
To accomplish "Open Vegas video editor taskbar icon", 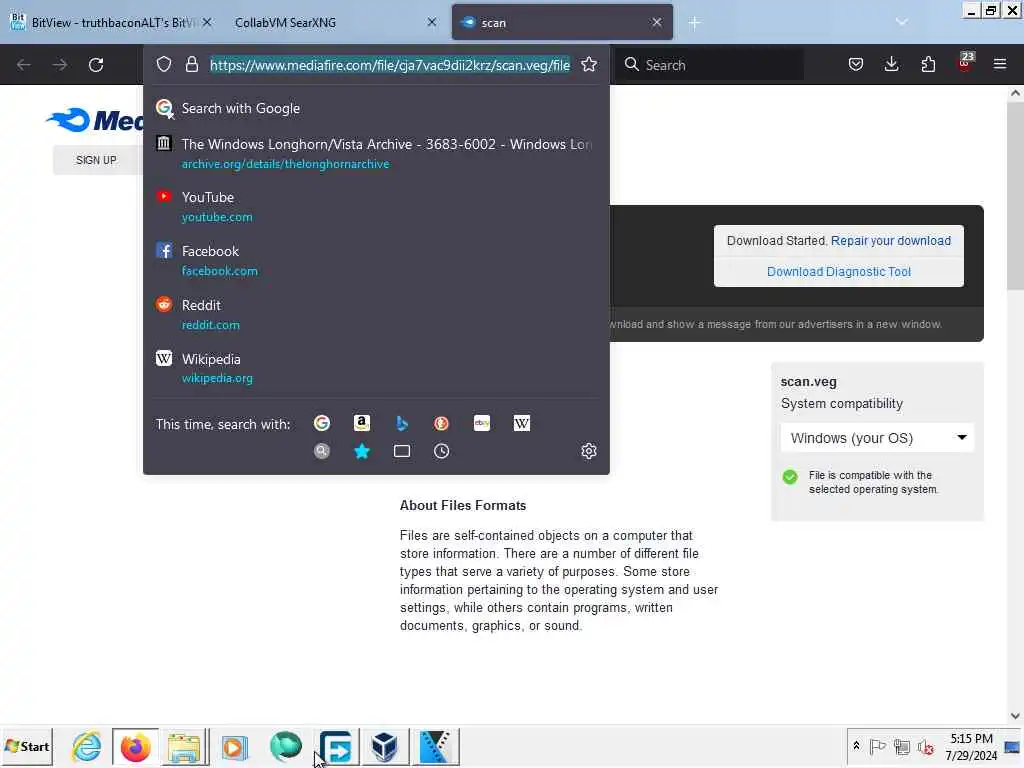I will pyautogui.click(x=435, y=746).
